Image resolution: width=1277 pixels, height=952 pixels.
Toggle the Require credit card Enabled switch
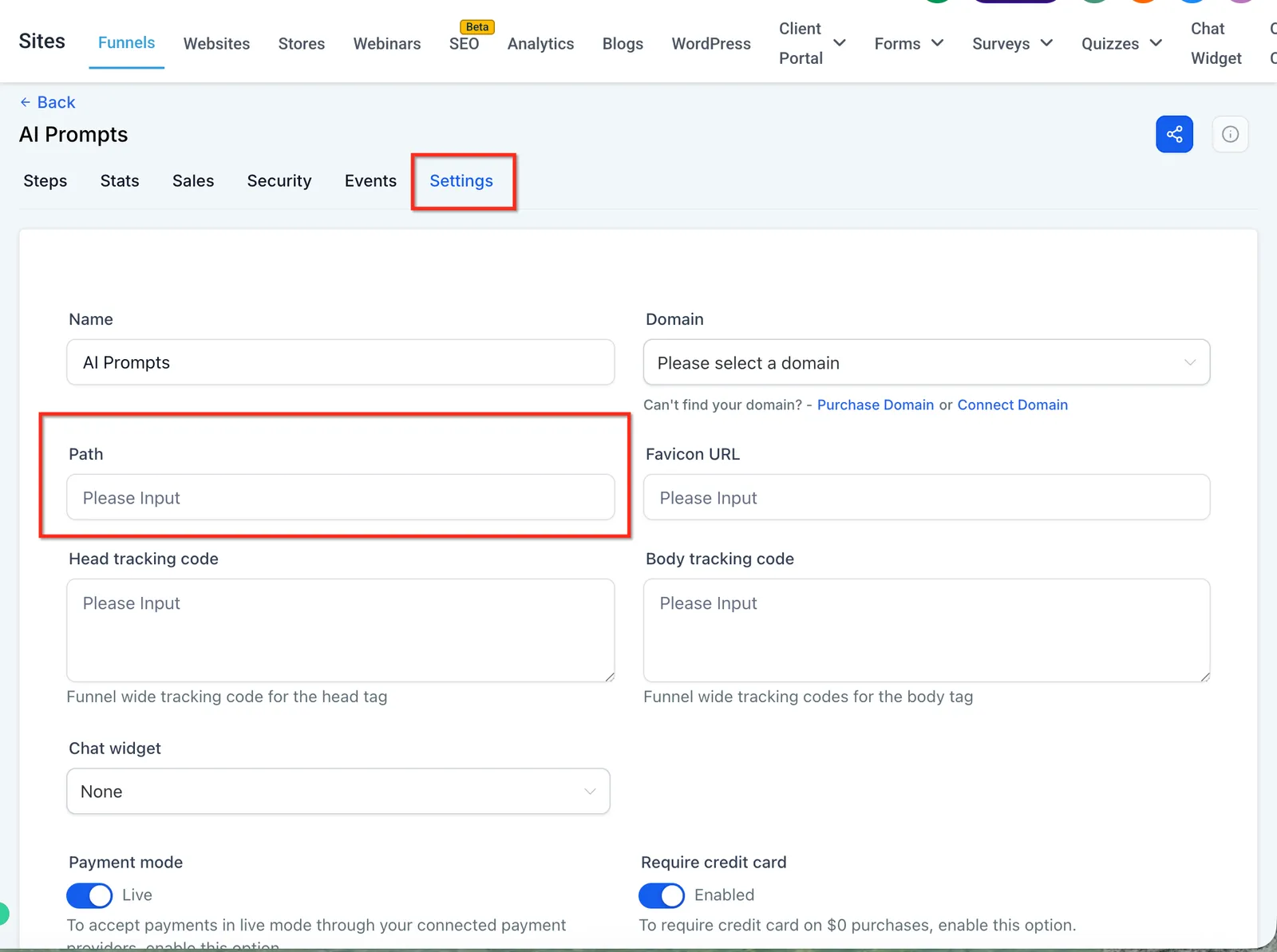click(x=662, y=895)
